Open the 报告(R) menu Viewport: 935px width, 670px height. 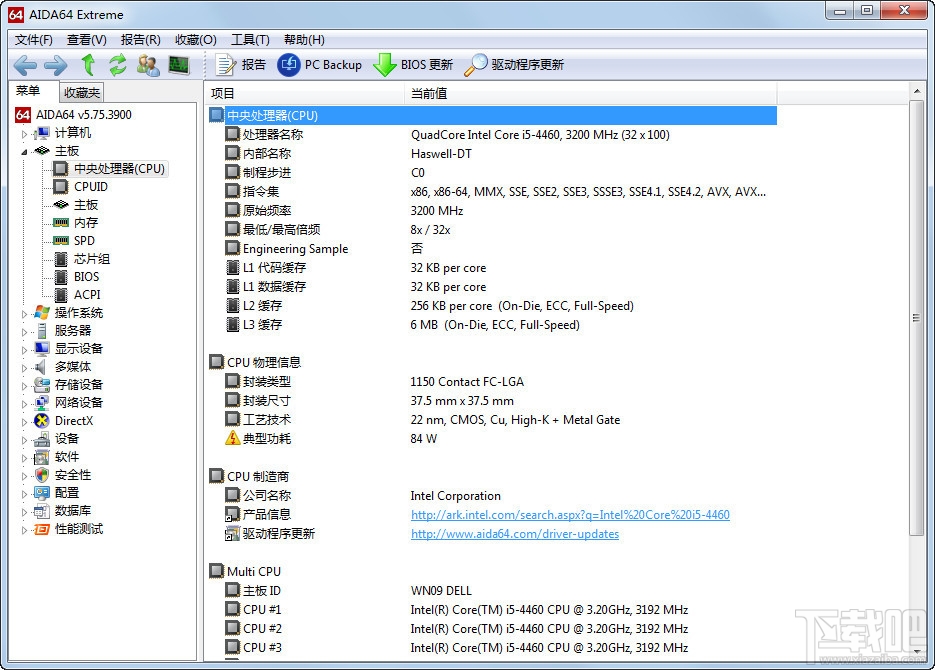(x=140, y=39)
